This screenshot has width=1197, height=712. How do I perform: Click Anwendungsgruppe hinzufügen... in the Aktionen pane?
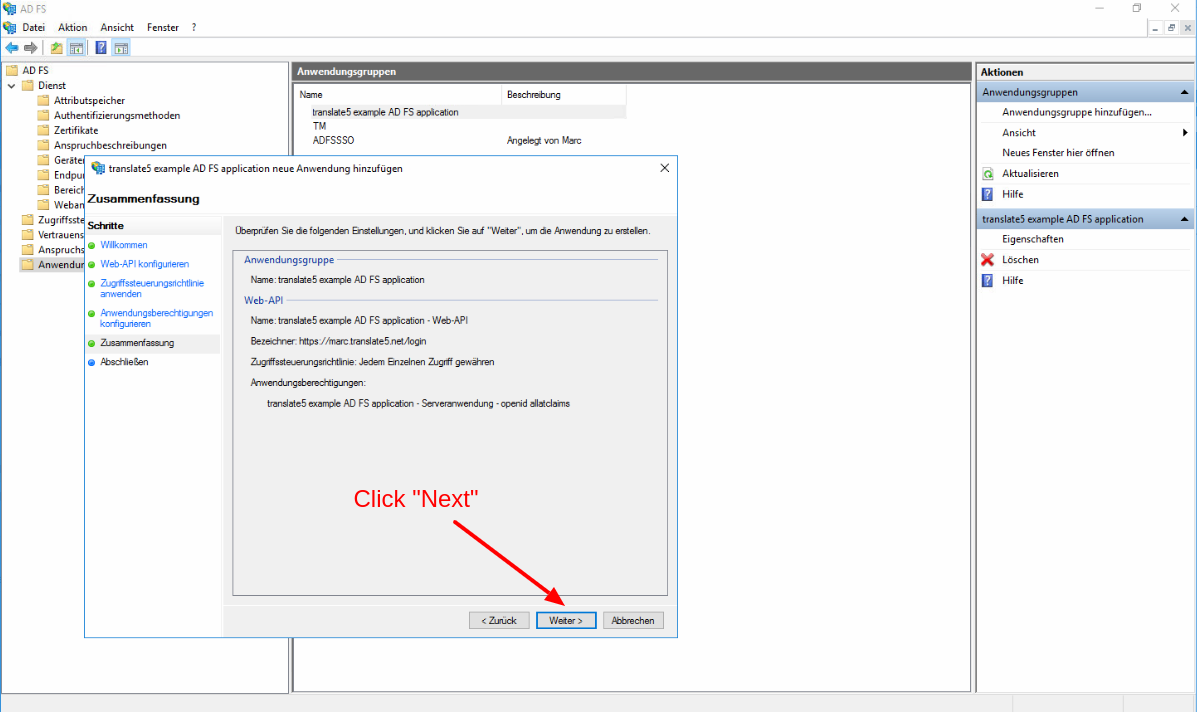(1076, 112)
